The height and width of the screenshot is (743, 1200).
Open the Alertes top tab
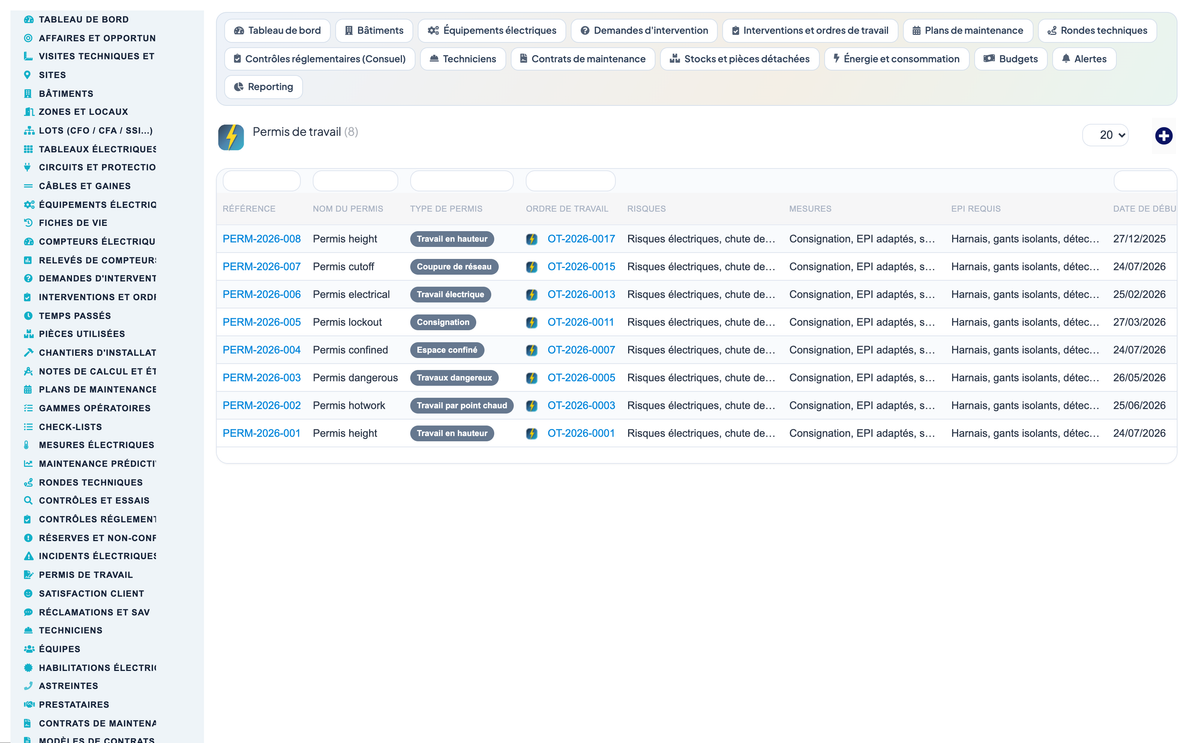click(1084, 59)
